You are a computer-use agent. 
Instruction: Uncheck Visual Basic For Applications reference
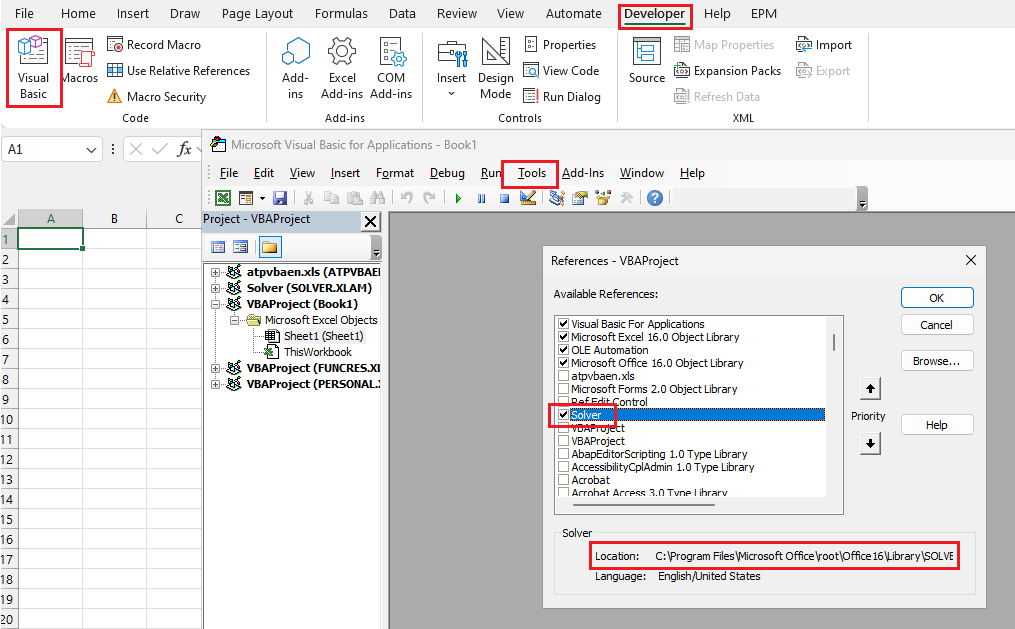pos(563,324)
